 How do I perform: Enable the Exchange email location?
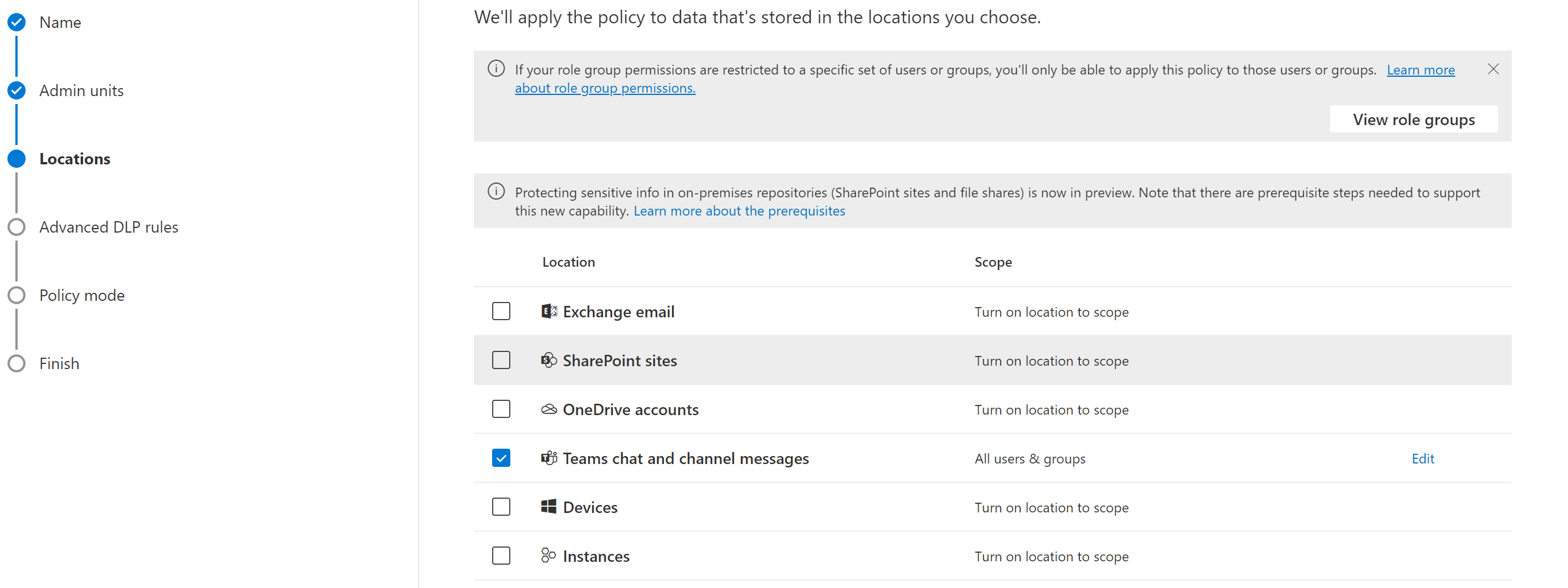pos(501,311)
